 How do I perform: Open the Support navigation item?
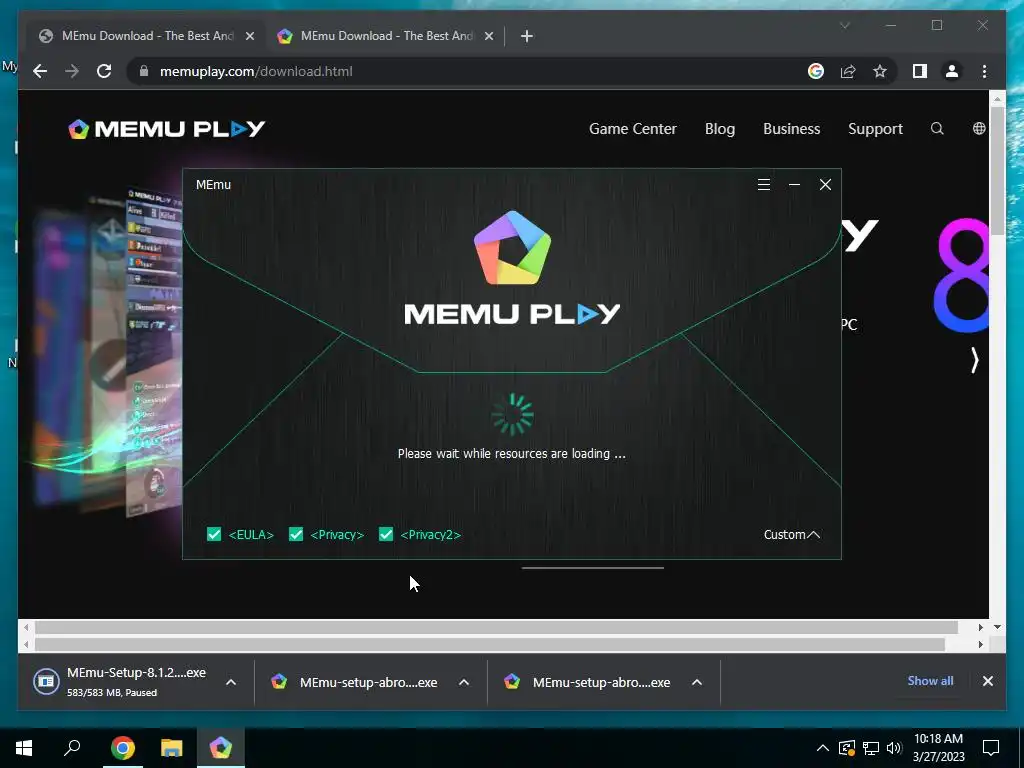pyautogui.click(x=875, y=129)
